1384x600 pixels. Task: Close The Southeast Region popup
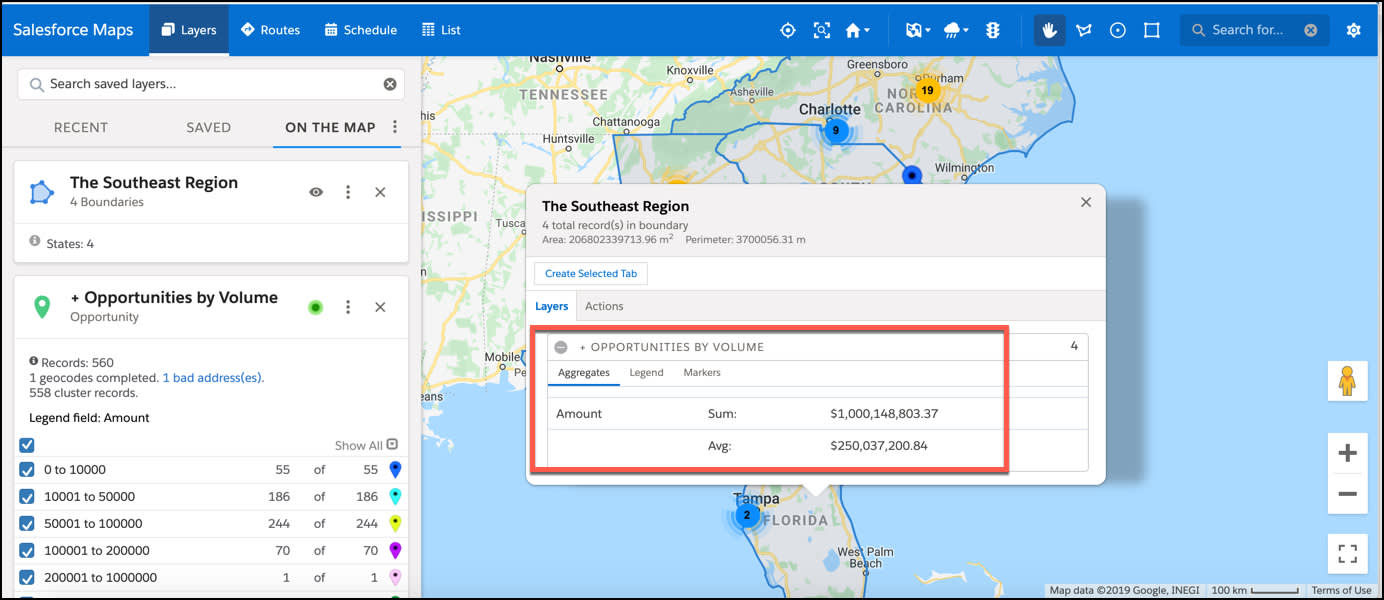pyautogui.click(x=1086, y=202)
